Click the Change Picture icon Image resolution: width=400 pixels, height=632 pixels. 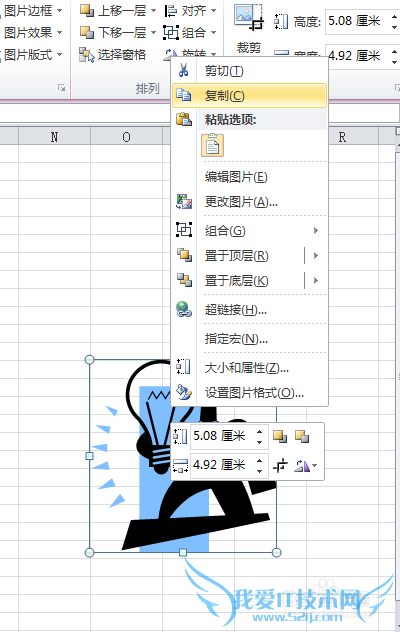pyautogui.click(x=184, y=202)
